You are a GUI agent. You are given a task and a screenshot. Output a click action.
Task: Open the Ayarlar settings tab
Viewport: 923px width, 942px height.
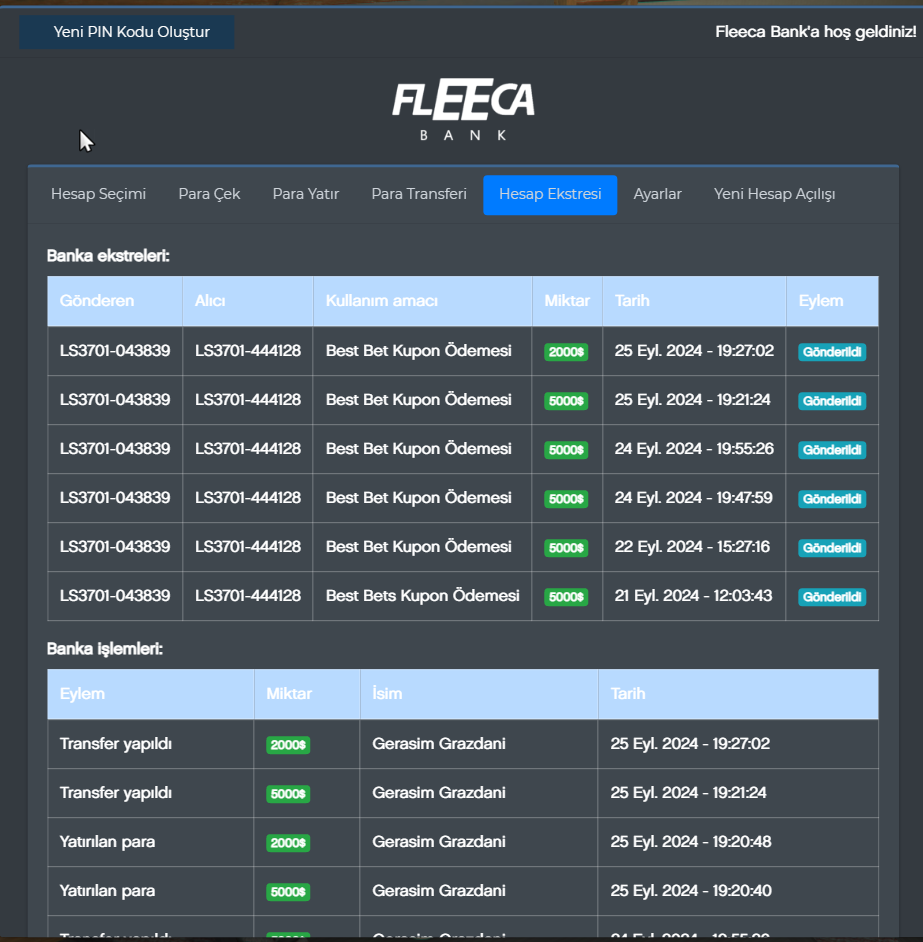657,194
